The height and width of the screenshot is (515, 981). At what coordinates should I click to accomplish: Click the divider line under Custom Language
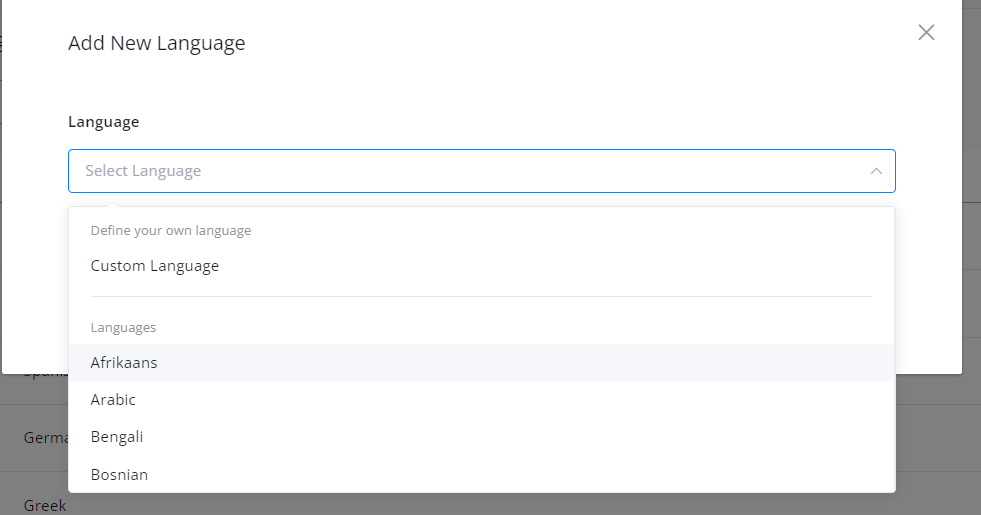[481, 296]
